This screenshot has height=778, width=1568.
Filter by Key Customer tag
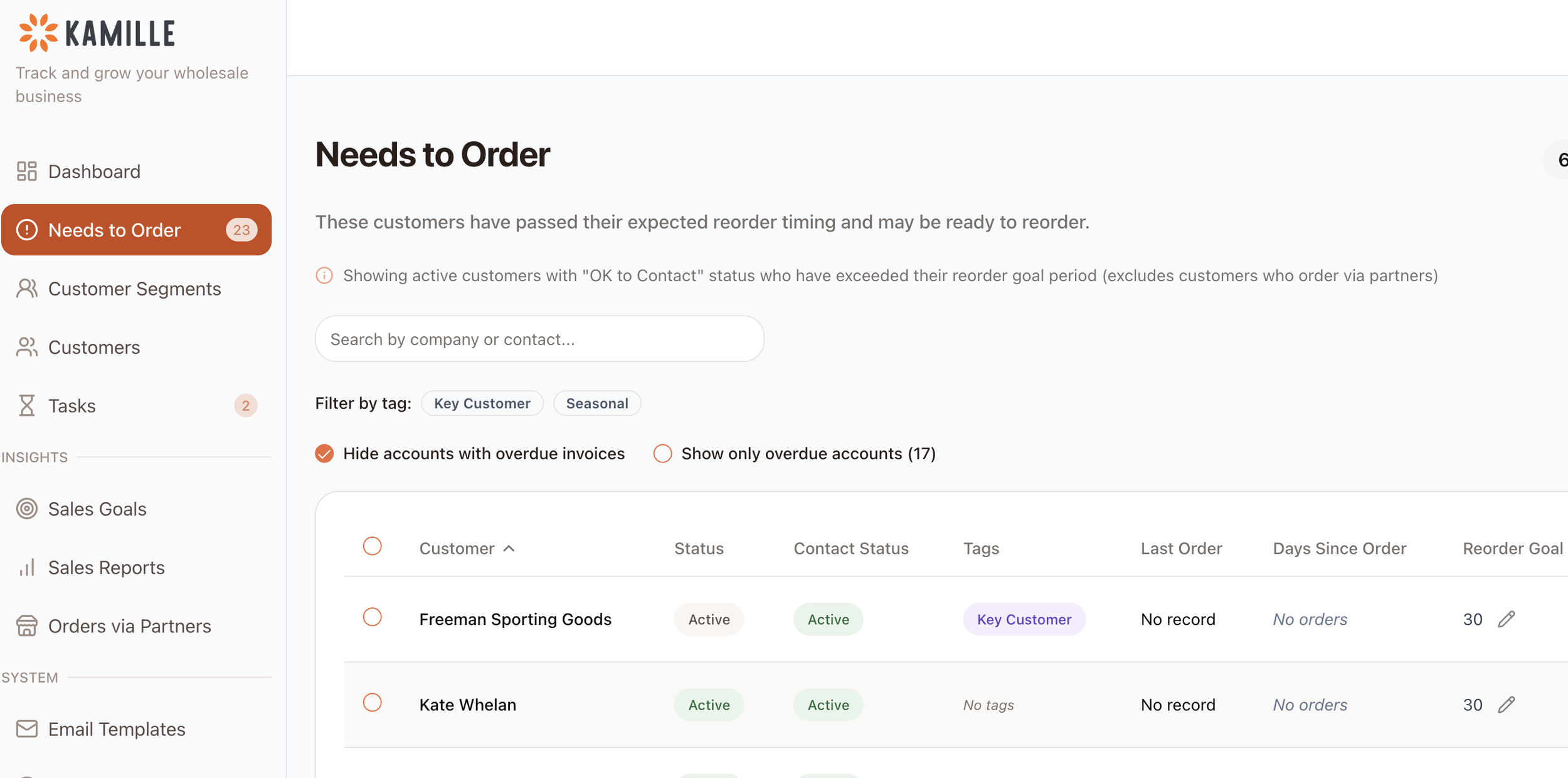click(482, 403)
